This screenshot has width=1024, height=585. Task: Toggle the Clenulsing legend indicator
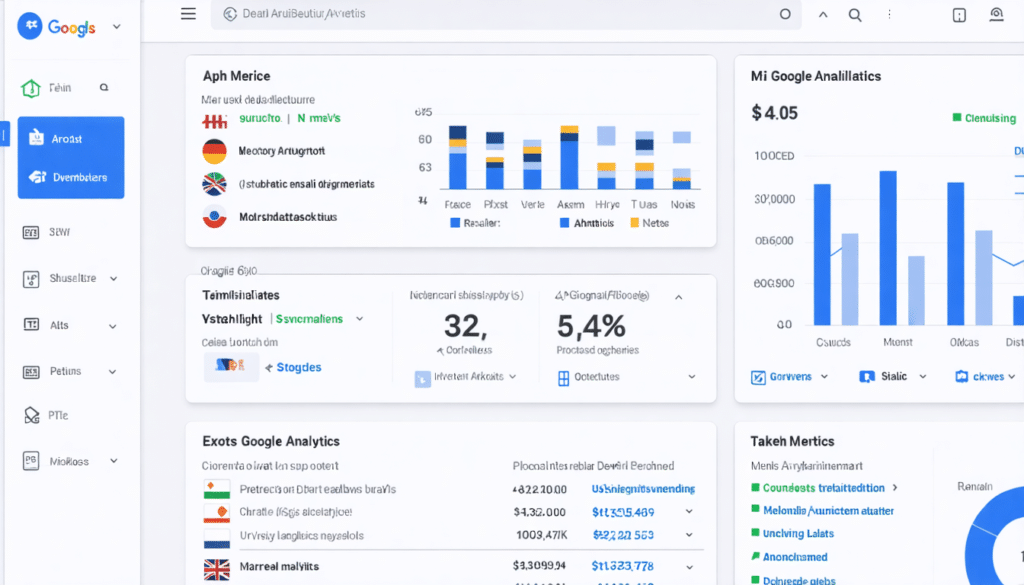point(957,118)
